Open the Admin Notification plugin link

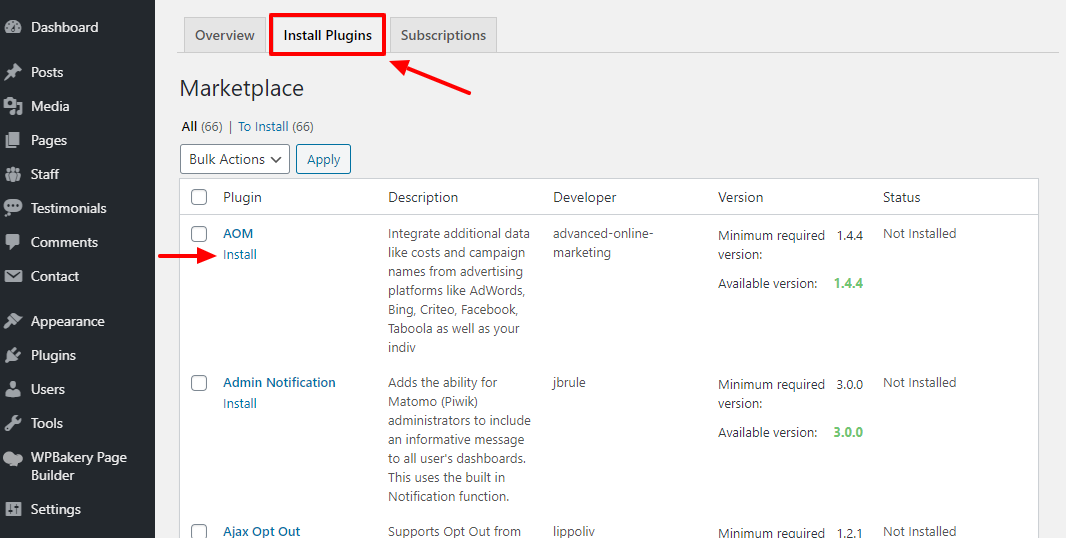(x=279, y=382)
